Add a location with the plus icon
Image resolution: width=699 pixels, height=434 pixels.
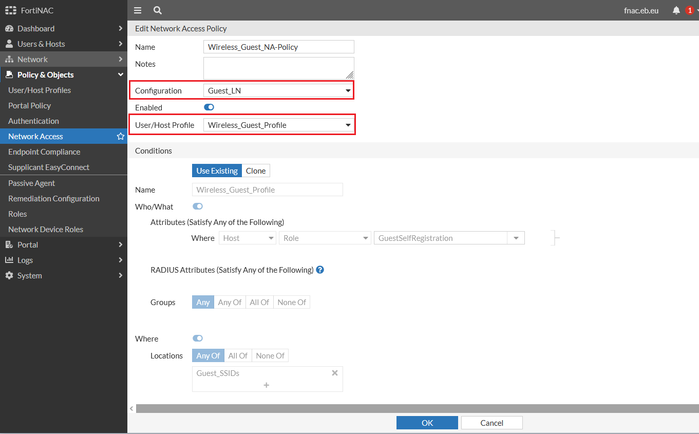point(266,385)
